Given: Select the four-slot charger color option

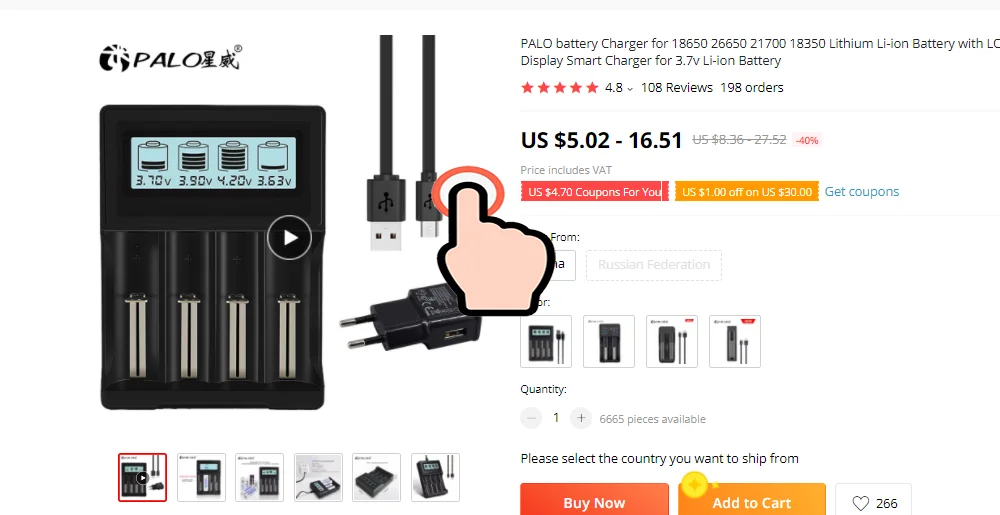Looking at the screenshot, I should pos(546,342).
